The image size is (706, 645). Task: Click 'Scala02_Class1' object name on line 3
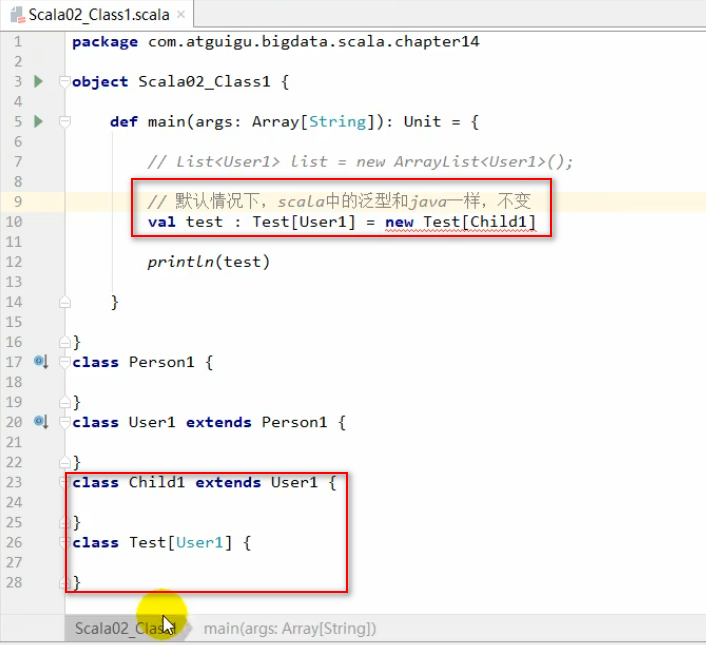pos(204,82)
